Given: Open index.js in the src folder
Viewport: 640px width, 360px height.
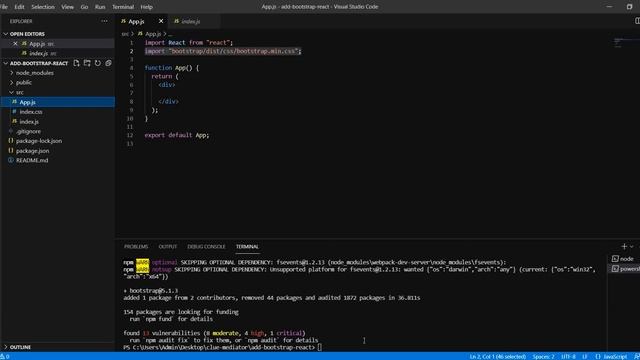Looking at the screenshot, I should [x=29, y=122].
